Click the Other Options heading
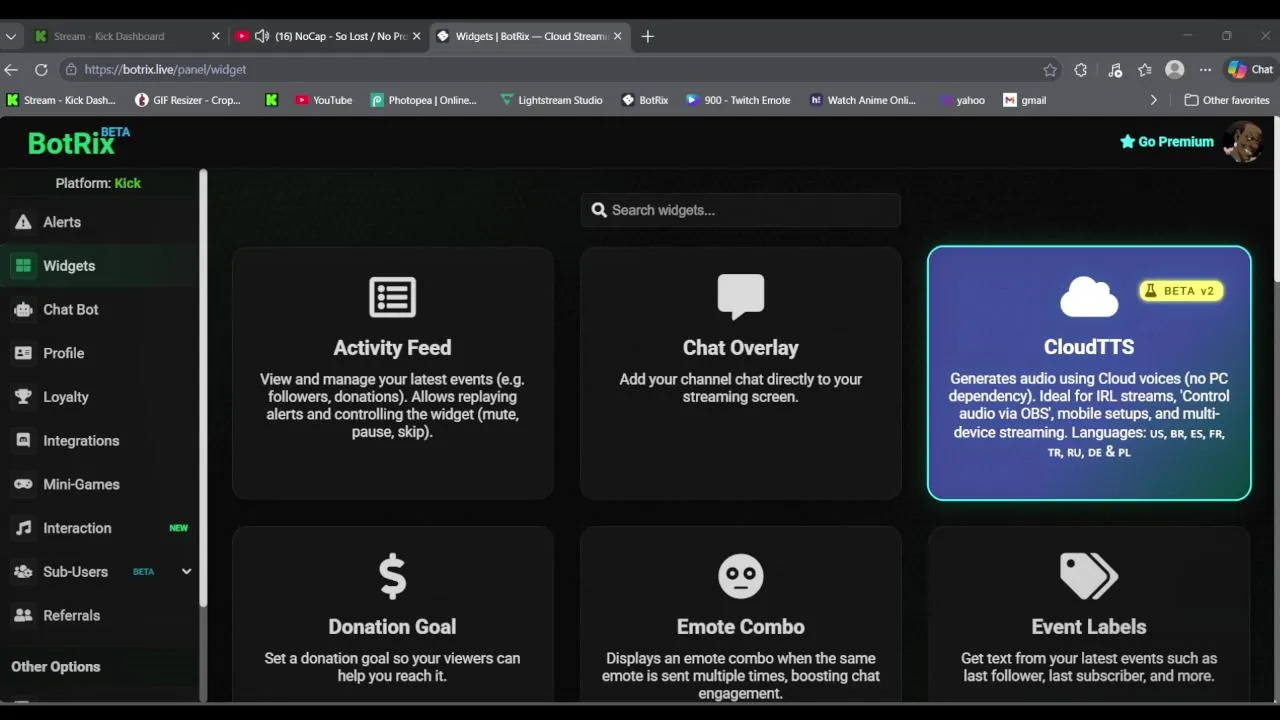The height and width of the screenshot is (720, 1280). (56, 667)
